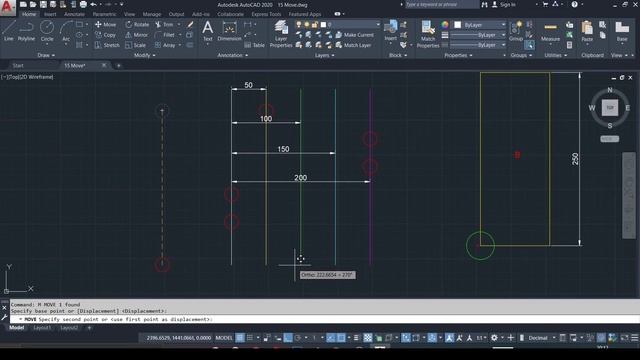Click the Paste clipboard icon
640x360 pixels.
coord(587,31)
